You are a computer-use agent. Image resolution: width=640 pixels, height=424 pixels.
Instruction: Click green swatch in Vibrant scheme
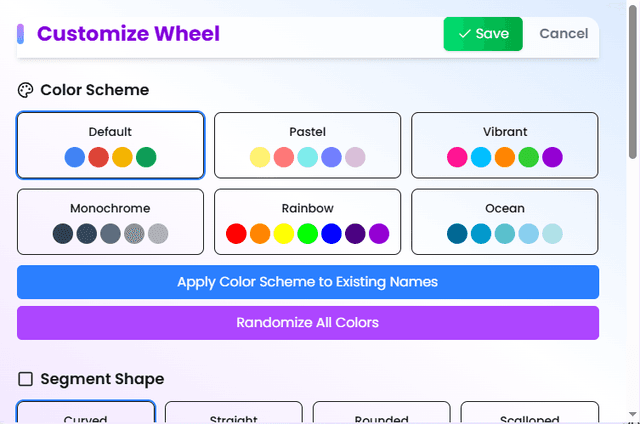(529, 157)
